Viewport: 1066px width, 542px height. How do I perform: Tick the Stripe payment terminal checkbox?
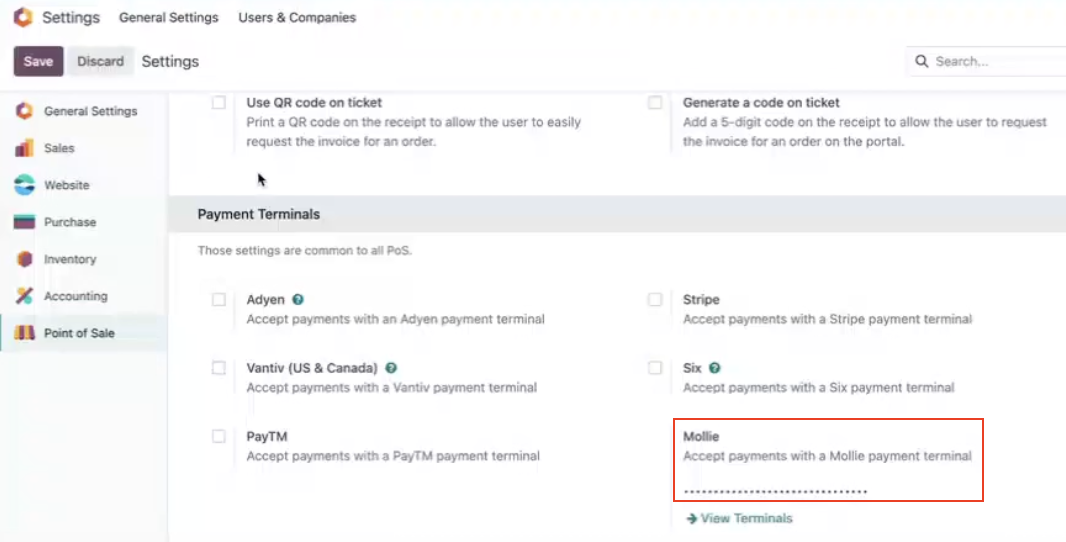click(655, 299)
